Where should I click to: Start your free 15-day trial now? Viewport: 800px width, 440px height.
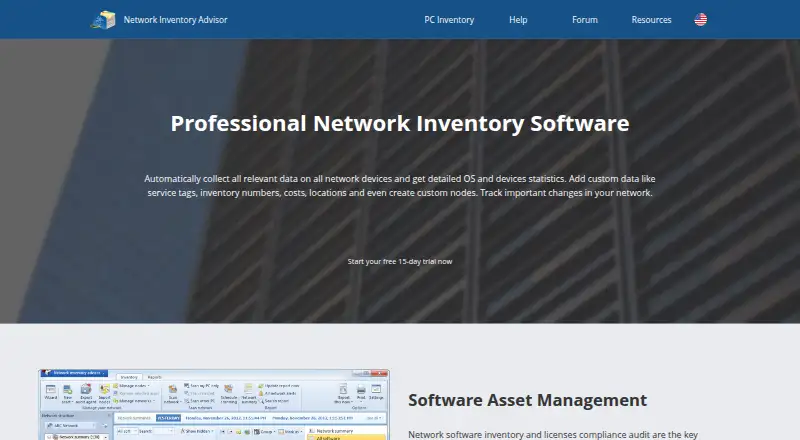tap(399, 261)
